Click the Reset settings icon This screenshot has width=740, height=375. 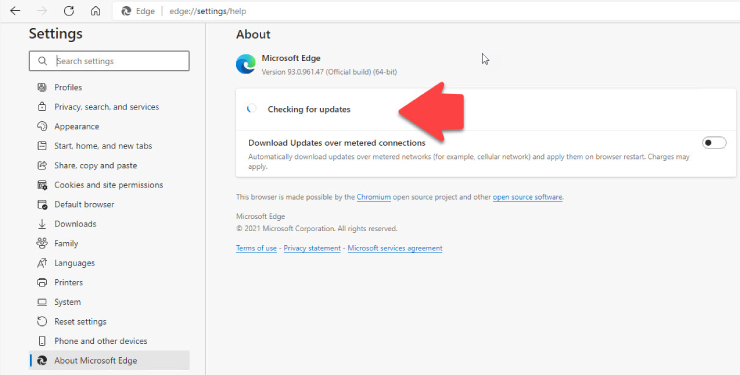tap(42, 321)
